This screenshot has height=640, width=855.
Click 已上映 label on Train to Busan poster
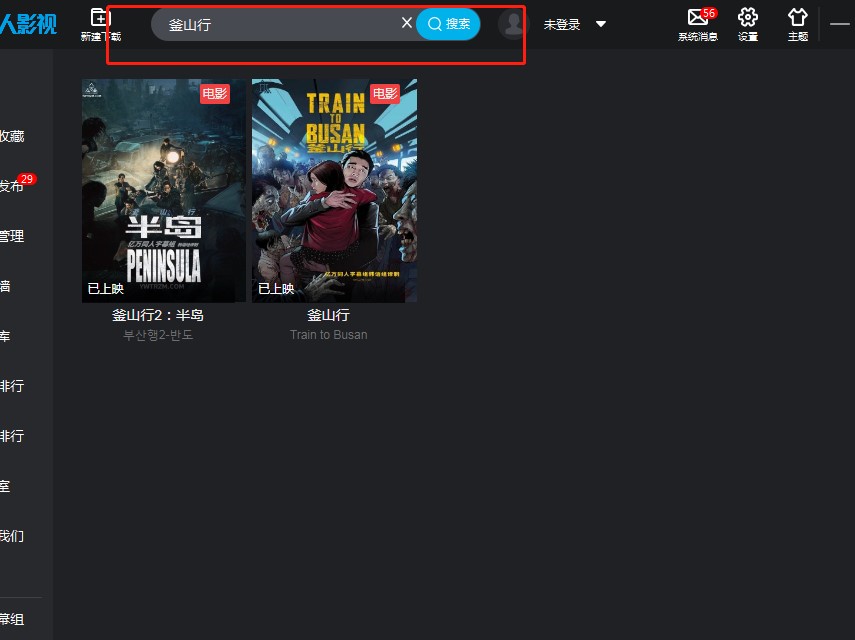click(276, 288)
